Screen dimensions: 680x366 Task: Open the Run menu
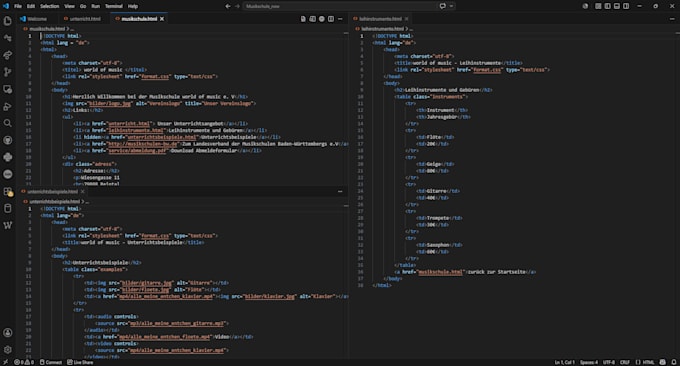point(95,6)
